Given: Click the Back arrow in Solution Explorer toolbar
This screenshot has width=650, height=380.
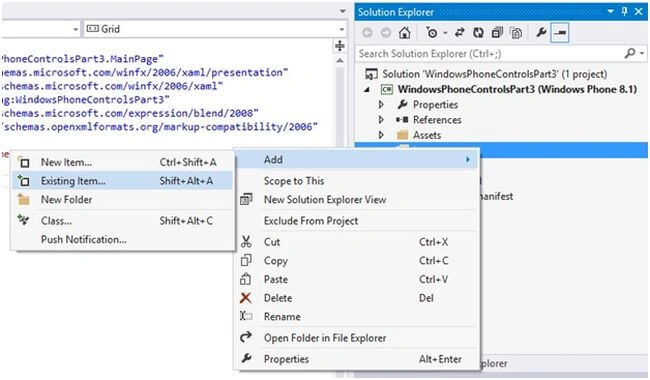Looking at the screenshot, I should pos(367,32).
